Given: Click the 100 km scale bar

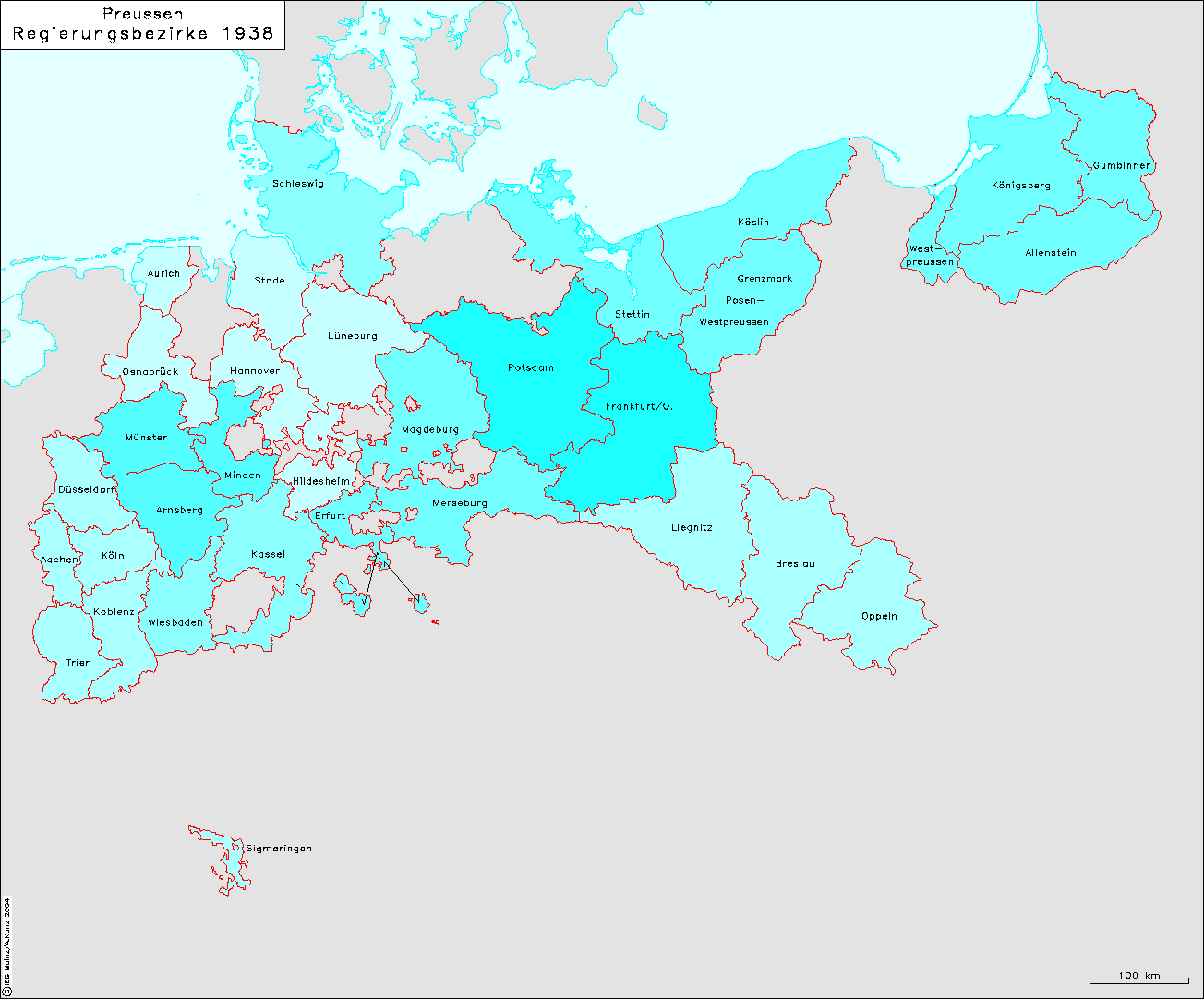Looking at the screenshot, I should 1138,978.
